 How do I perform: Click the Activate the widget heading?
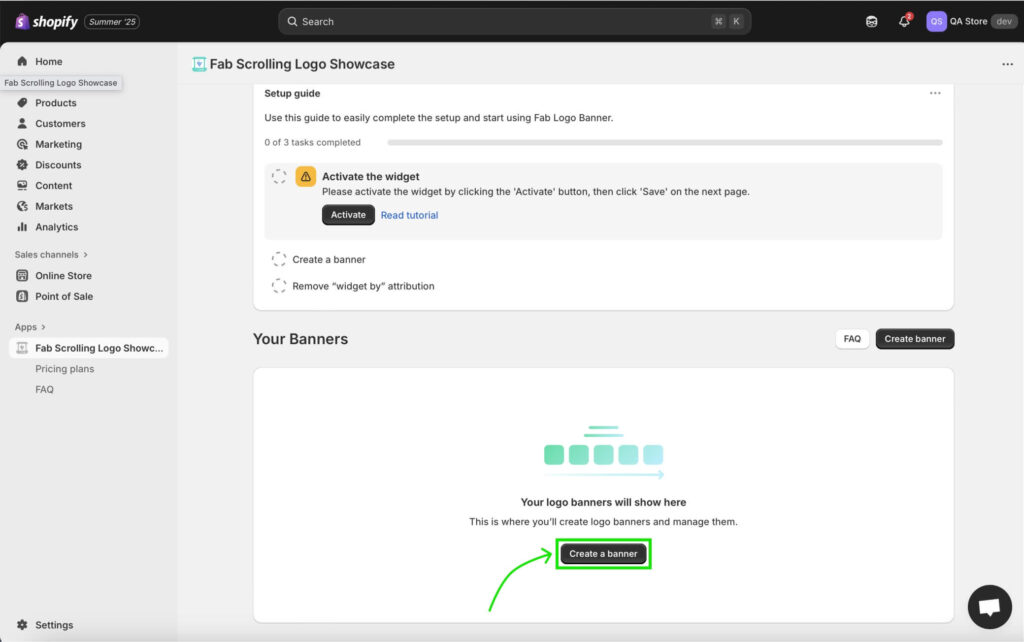[x=370, y=176]
